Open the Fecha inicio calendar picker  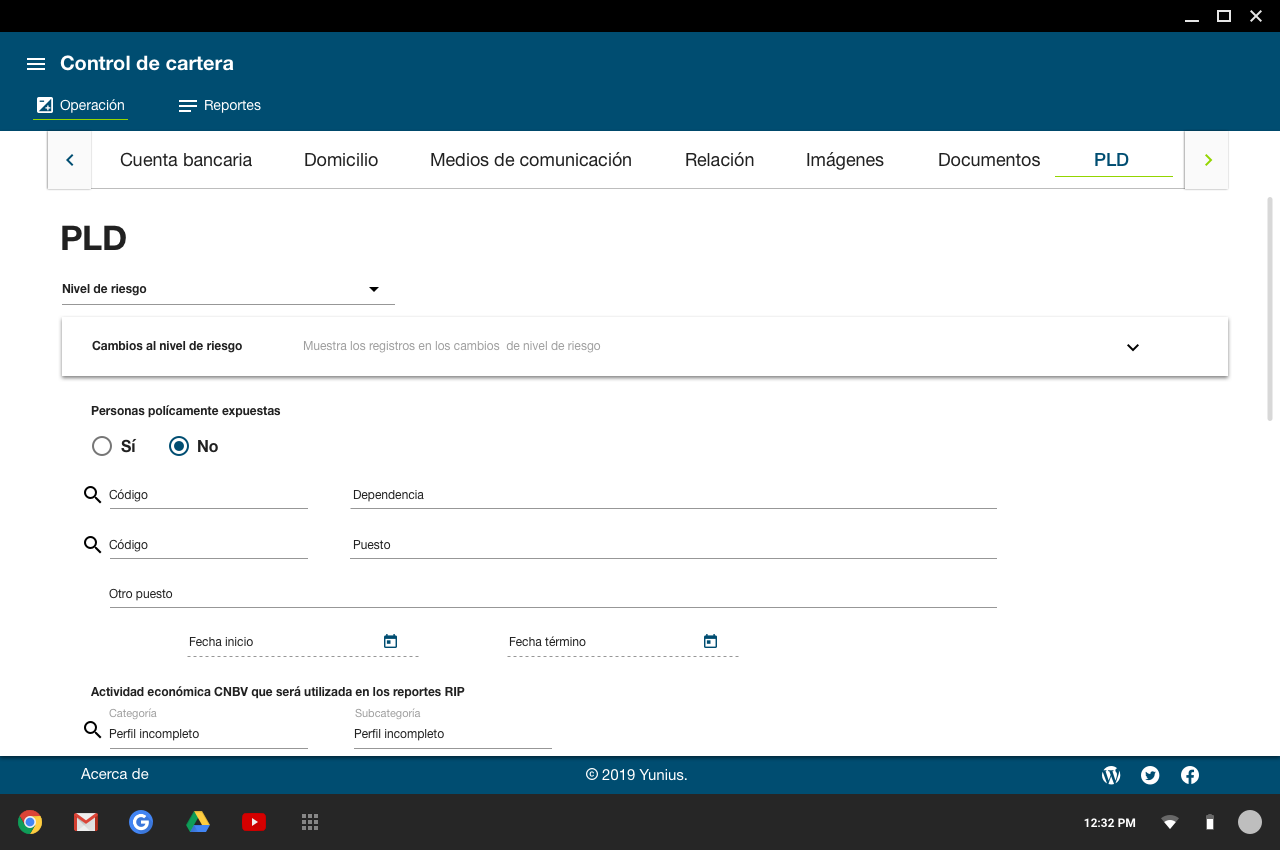tap(390, 642)
